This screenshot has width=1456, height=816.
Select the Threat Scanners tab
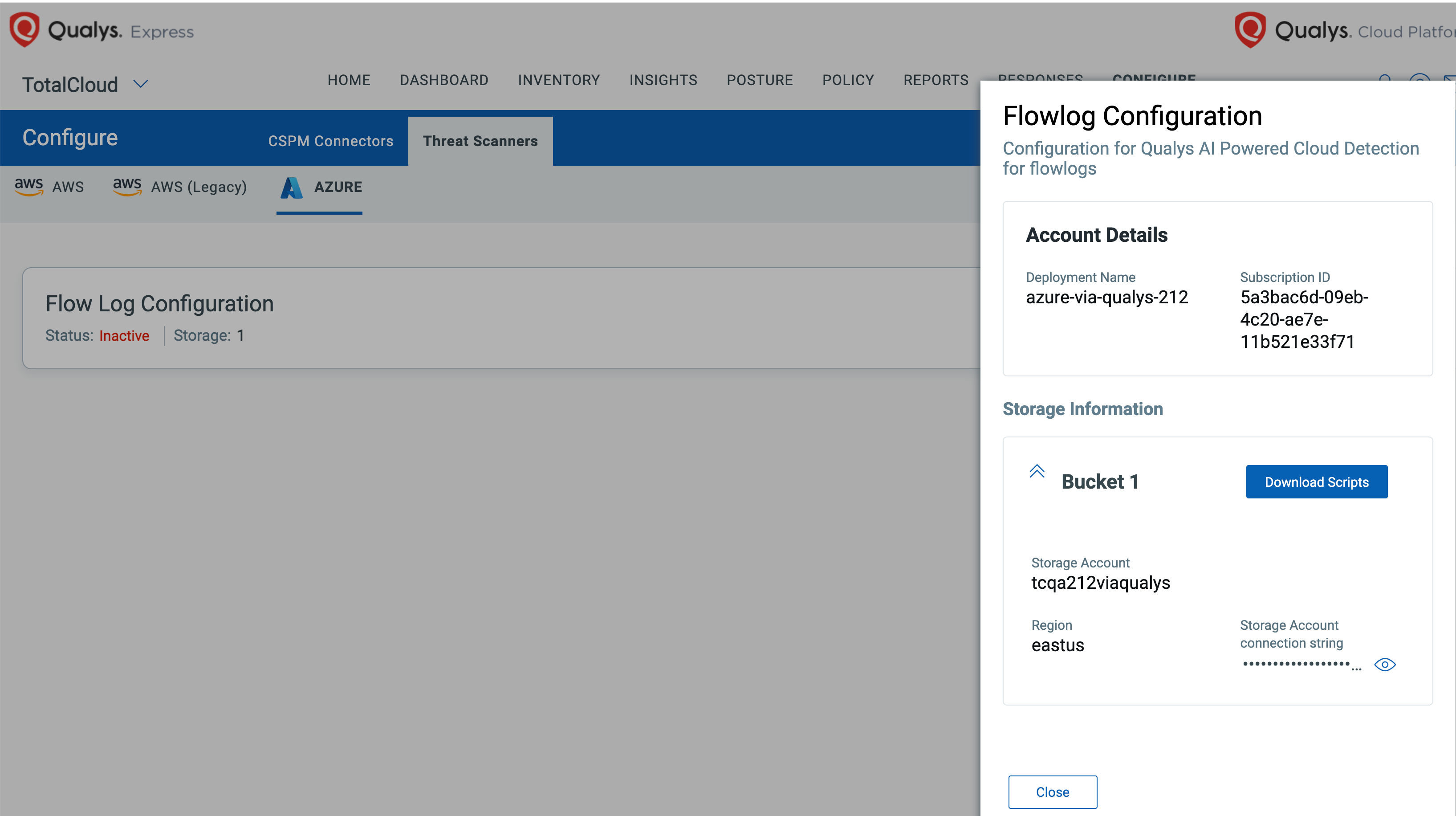480,141
